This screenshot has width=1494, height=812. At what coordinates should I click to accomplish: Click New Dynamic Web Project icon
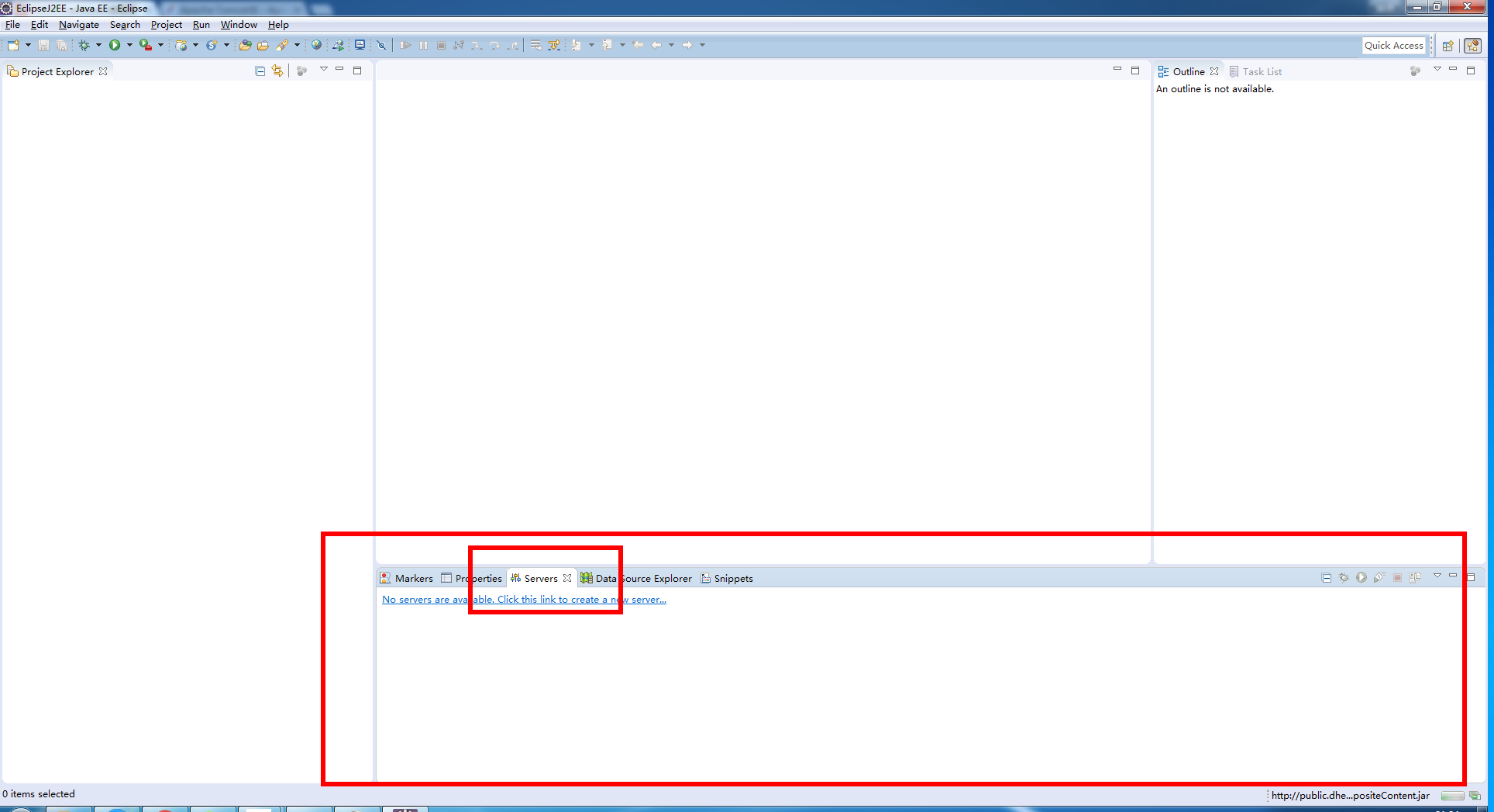pyautogui.click(x=181, y=45)
